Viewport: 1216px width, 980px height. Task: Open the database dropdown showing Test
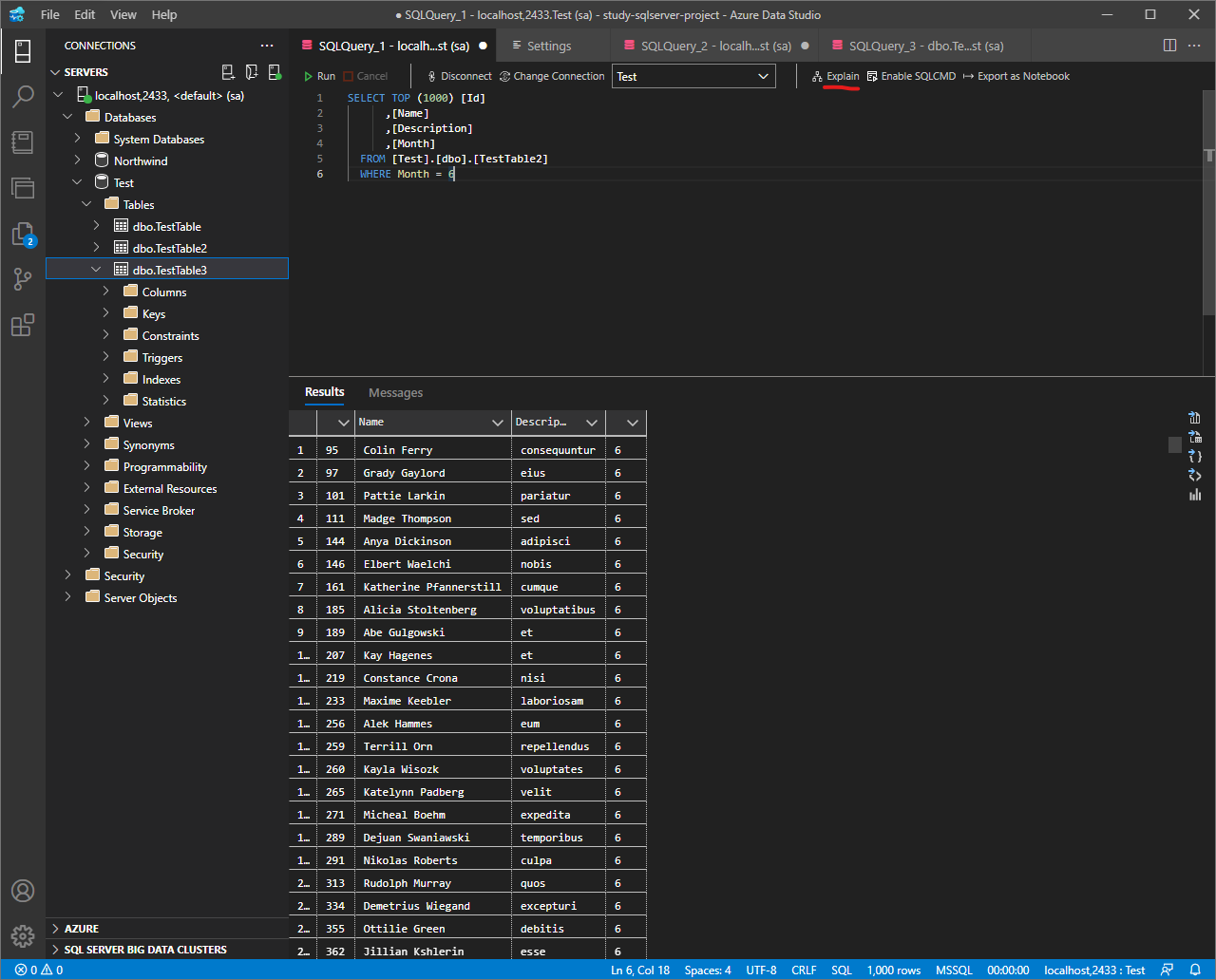click(x=693, y=76)
